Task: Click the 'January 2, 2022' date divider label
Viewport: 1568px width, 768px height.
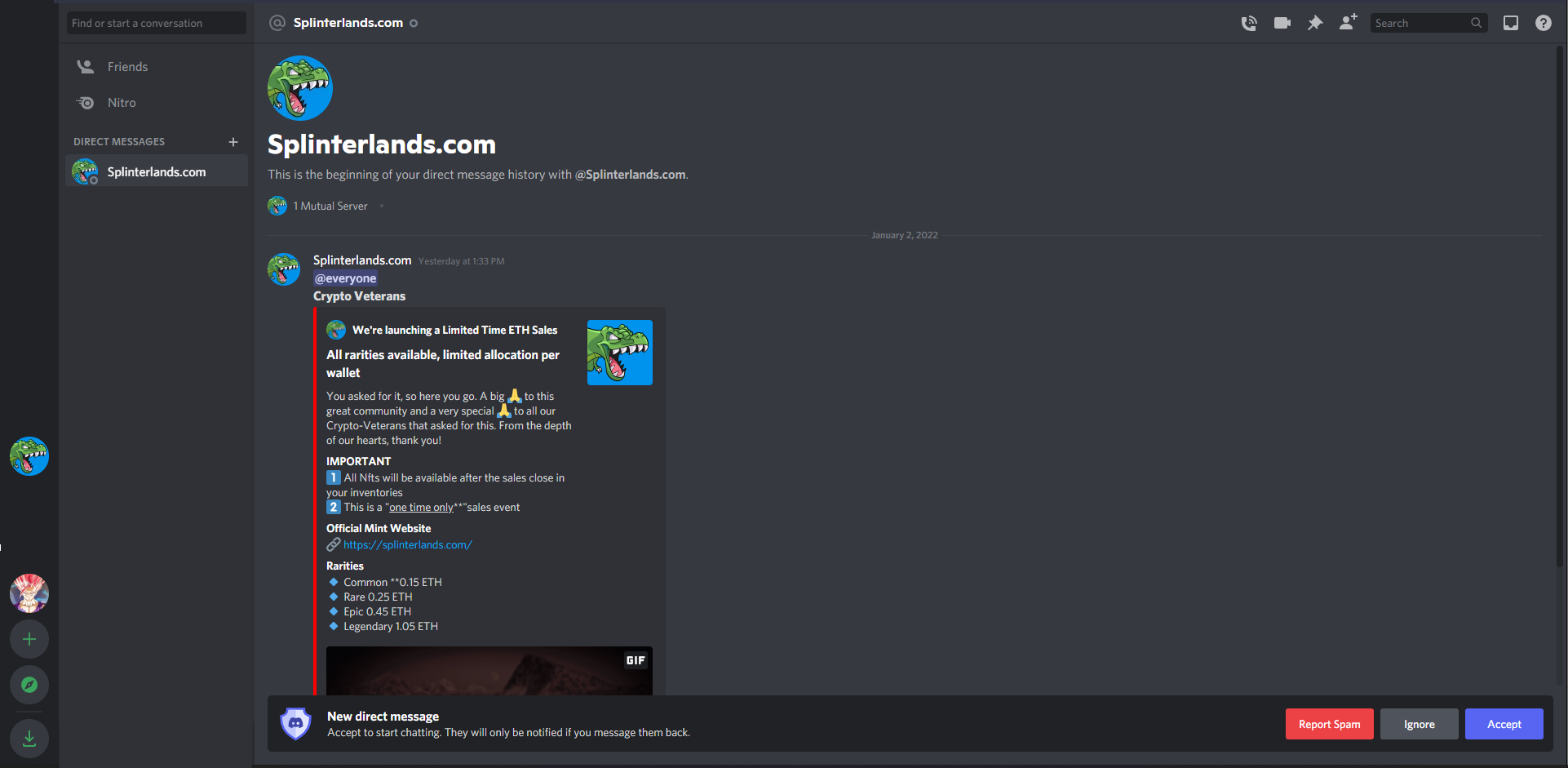Action: (905, 235)
